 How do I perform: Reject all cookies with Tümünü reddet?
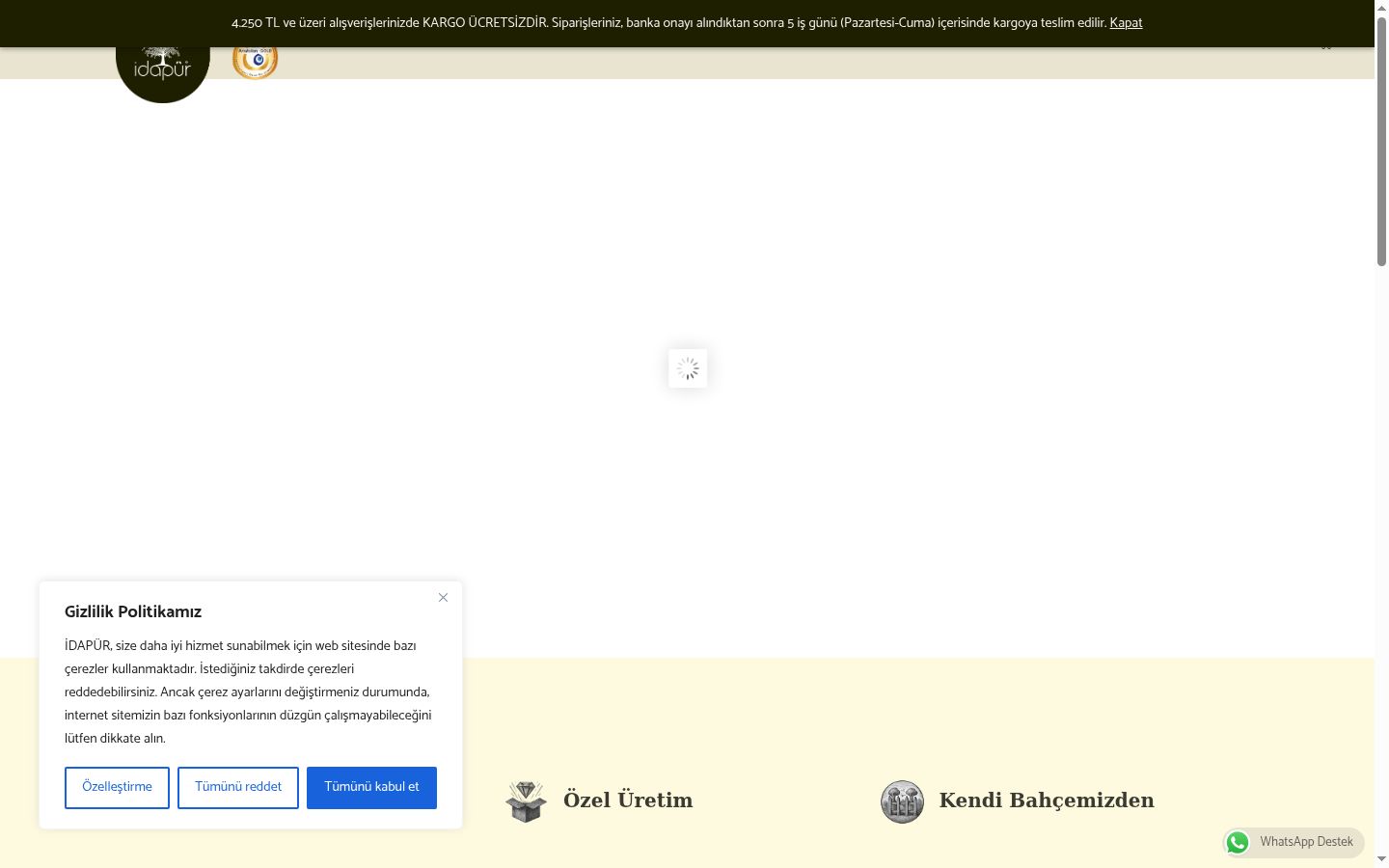238,788
